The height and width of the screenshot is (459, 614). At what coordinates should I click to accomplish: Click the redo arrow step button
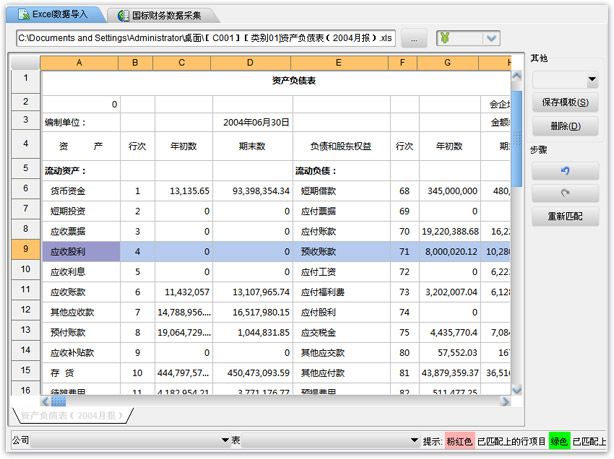tap(565, 193)
